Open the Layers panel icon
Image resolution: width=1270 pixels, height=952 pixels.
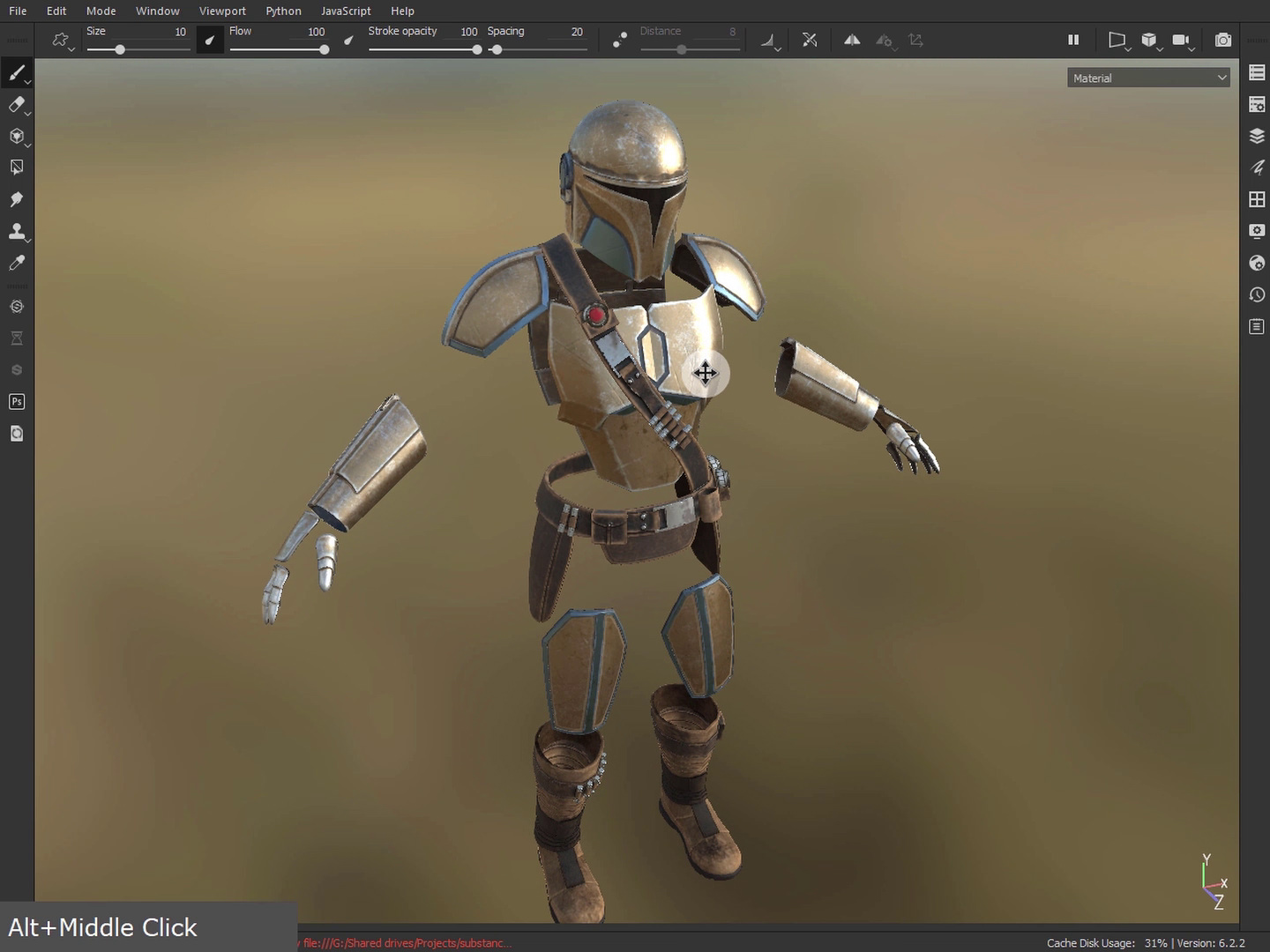(1257, 136)
